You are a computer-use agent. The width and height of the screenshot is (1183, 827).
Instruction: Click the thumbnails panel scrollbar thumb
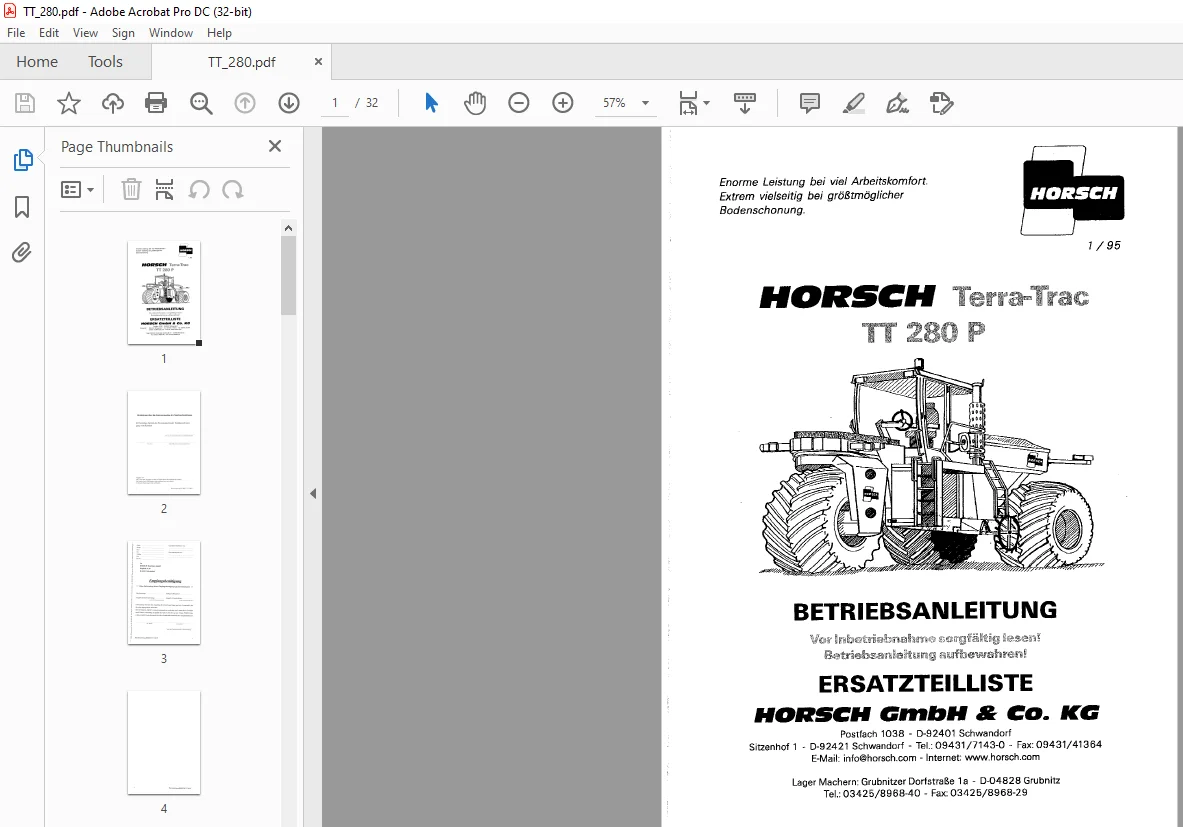[x=288, y=275]
